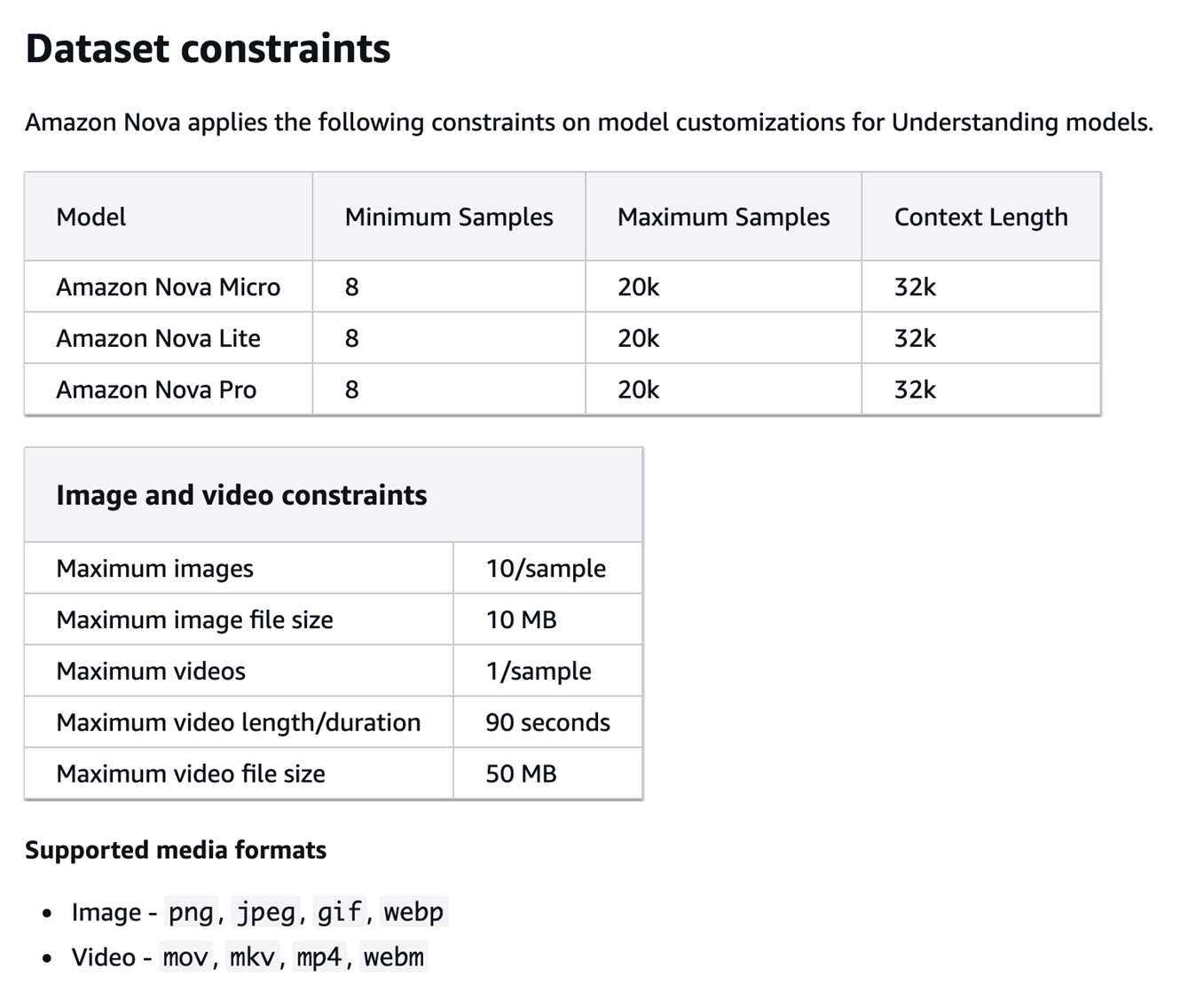The width and height of the screenshot is (1204, 1000).
Task: Click the Image and video constraints header
Action: (241, 494)
